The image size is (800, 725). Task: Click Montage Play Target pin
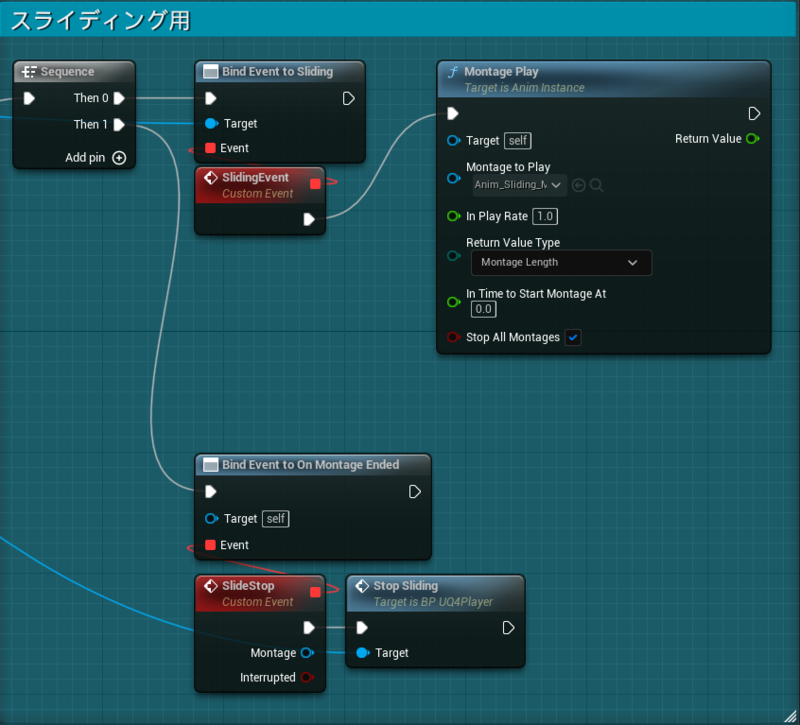click(x=454, y=140)
